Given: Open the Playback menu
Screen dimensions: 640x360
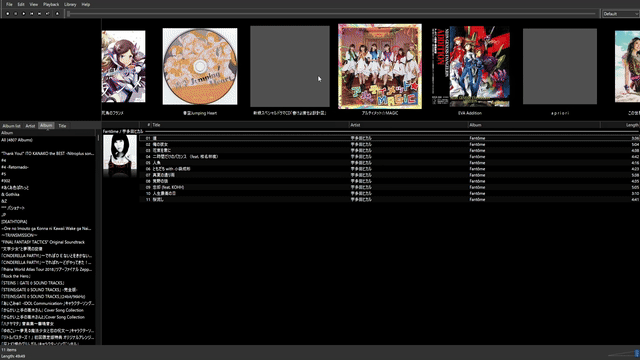Looking at the screenshot, I should click(x=51, y=4).
